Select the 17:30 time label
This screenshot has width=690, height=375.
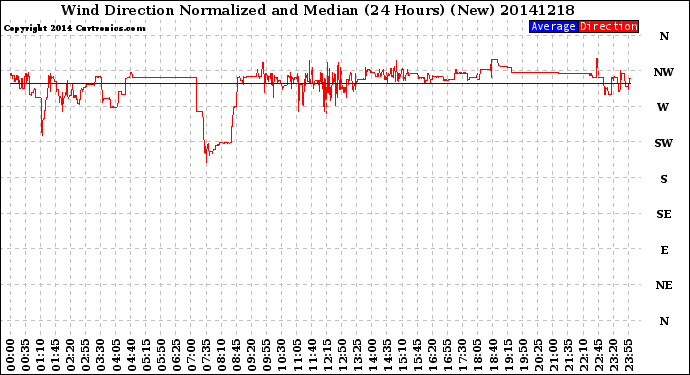(x=462, y=355)
